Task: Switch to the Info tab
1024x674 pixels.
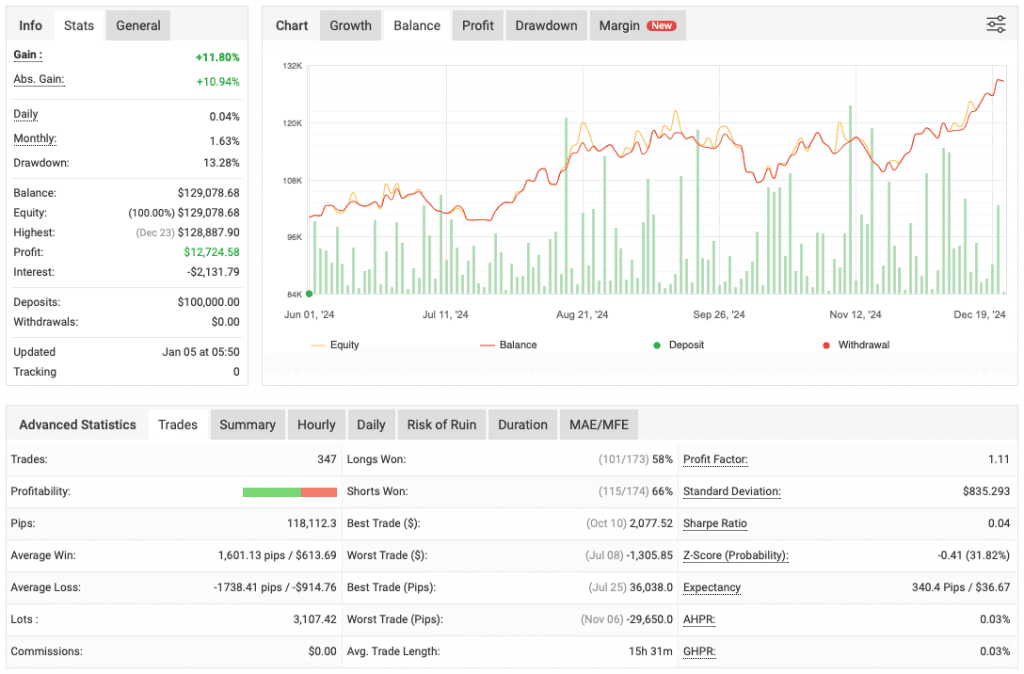Action: (x=30, y=25)
